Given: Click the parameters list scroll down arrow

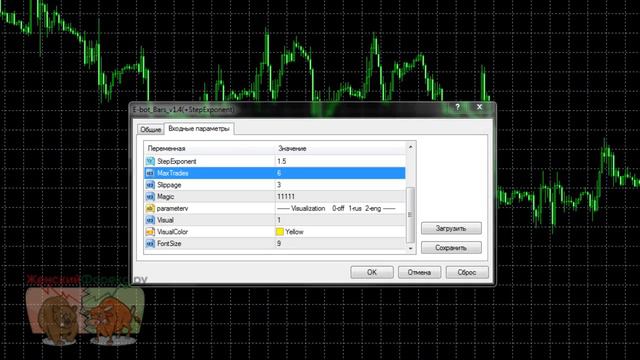Looking at the screenshot, I should 411,248.
